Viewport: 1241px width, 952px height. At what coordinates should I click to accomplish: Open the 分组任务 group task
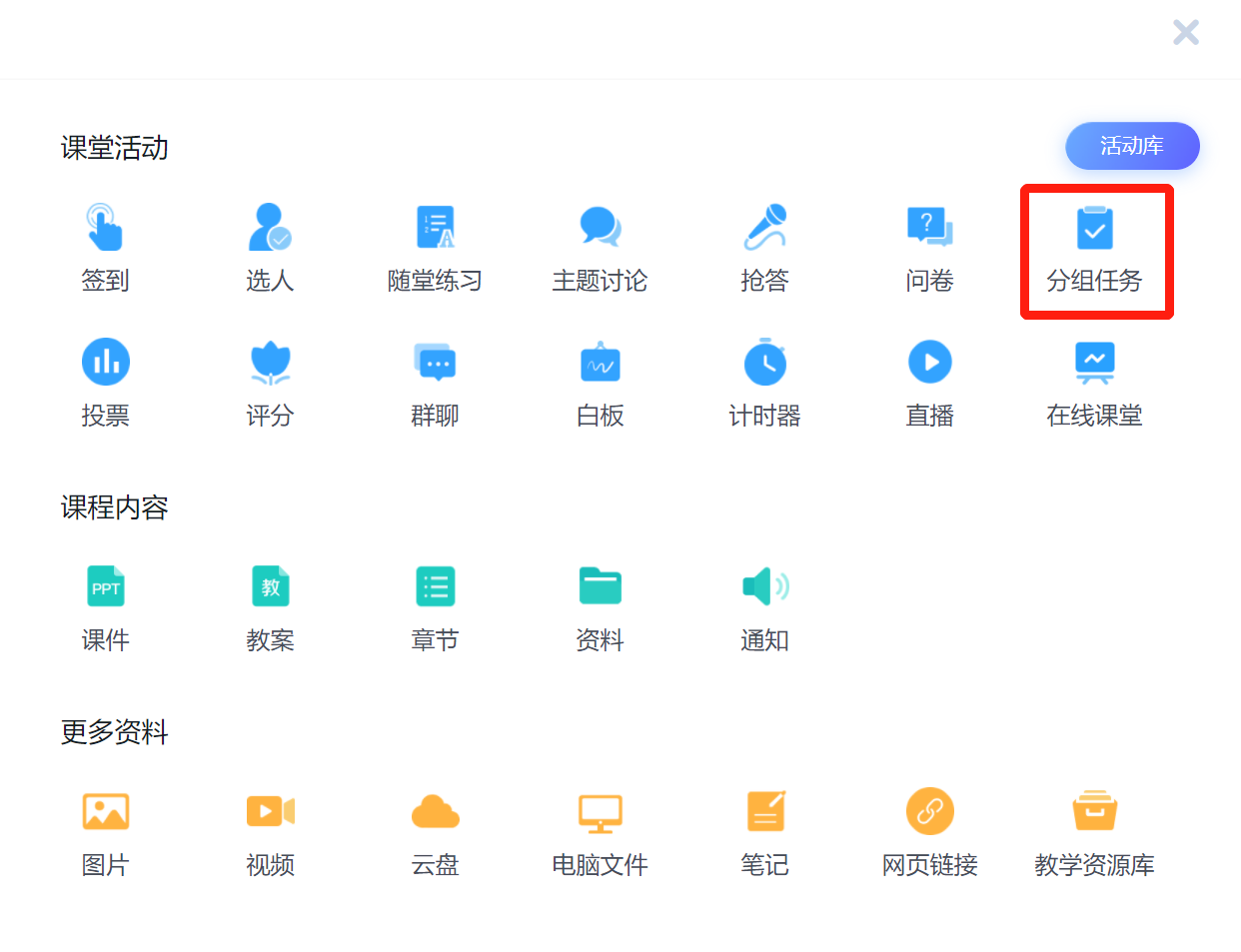[1094, 249]
